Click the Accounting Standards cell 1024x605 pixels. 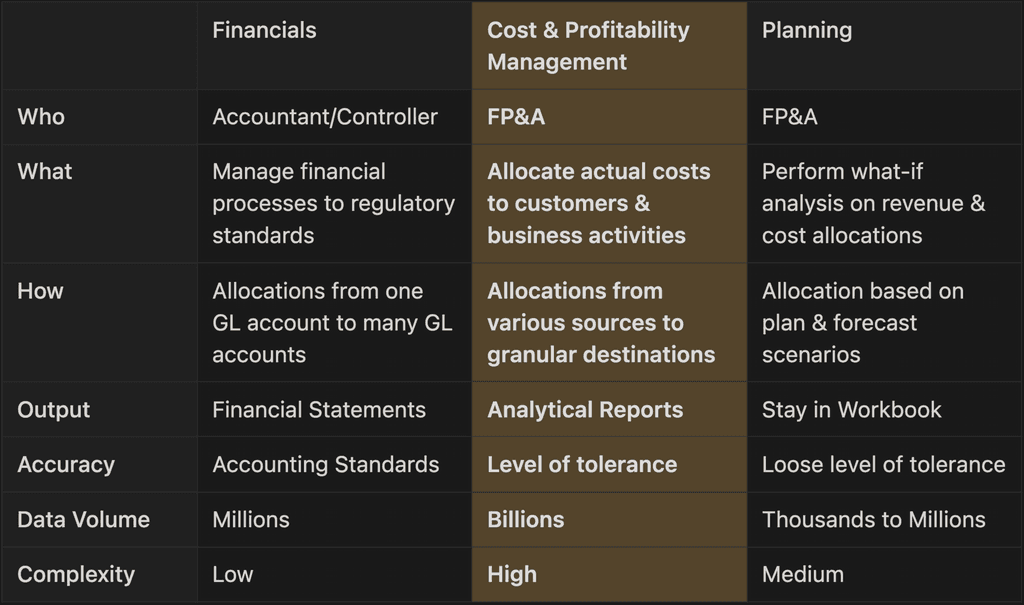click(325, 465)
